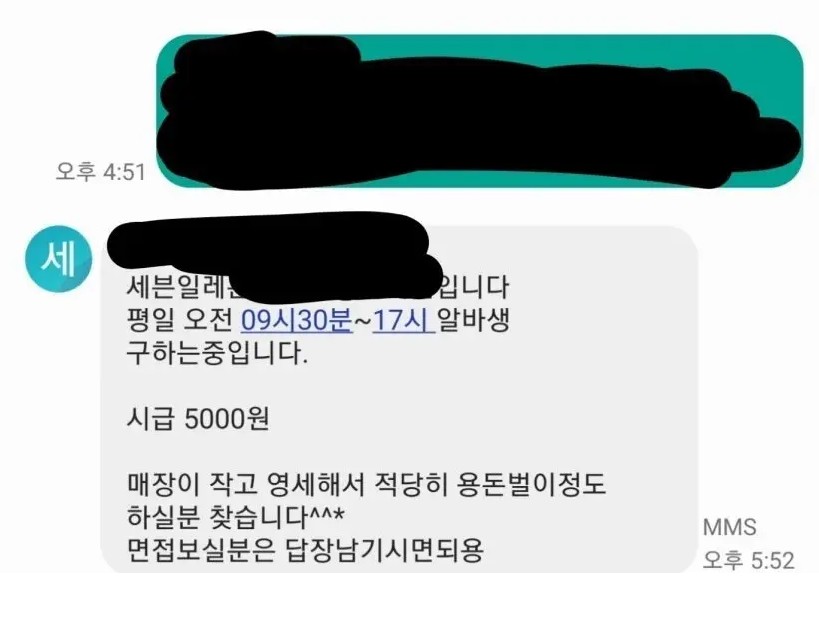
Task: Tap 입니다 at the end of the first line
Action: pos(474,288)
